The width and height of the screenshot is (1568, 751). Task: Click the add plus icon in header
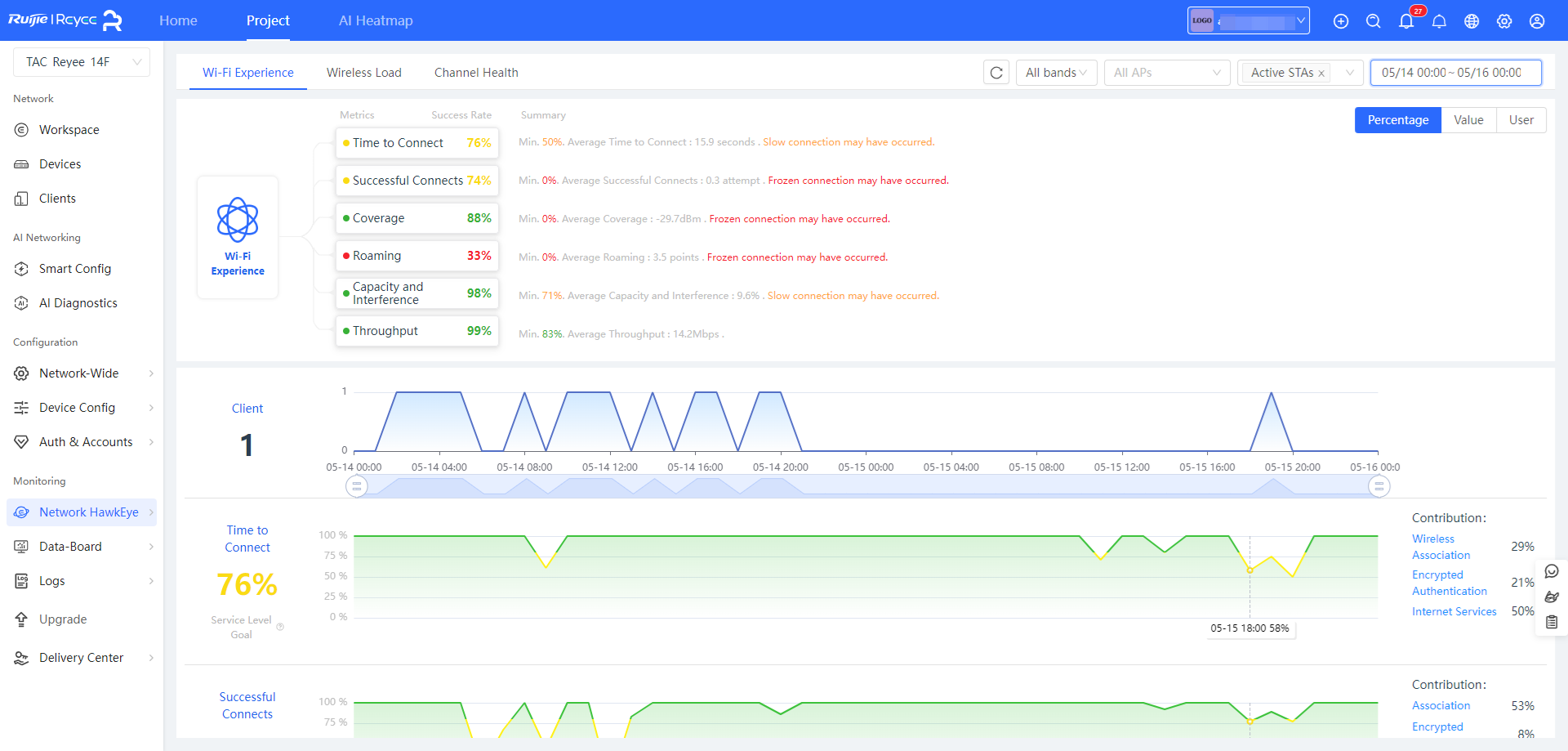1341,21
